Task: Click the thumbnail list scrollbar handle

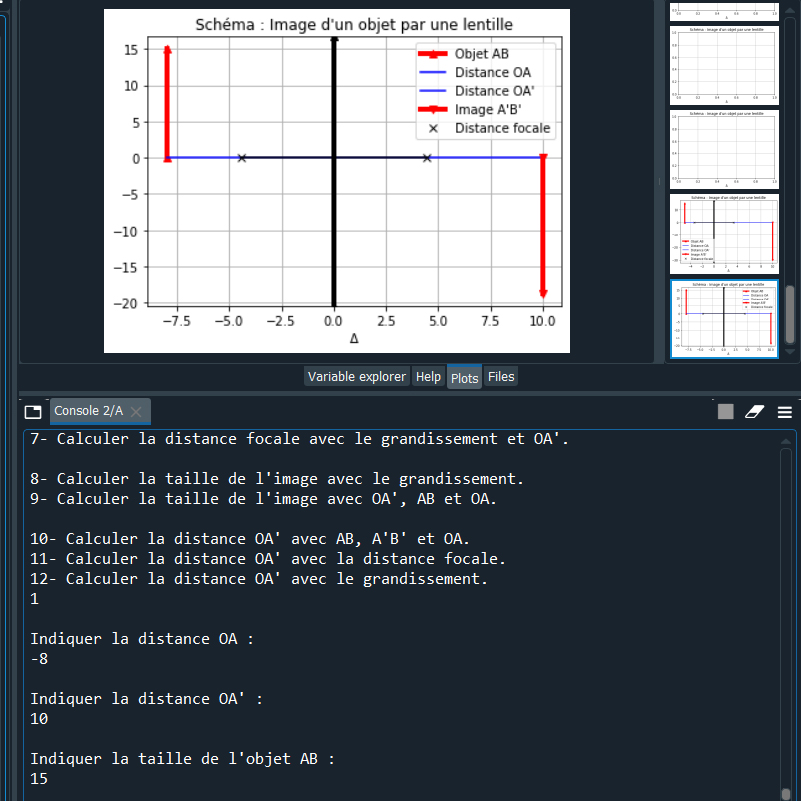Action: [790, 314]
